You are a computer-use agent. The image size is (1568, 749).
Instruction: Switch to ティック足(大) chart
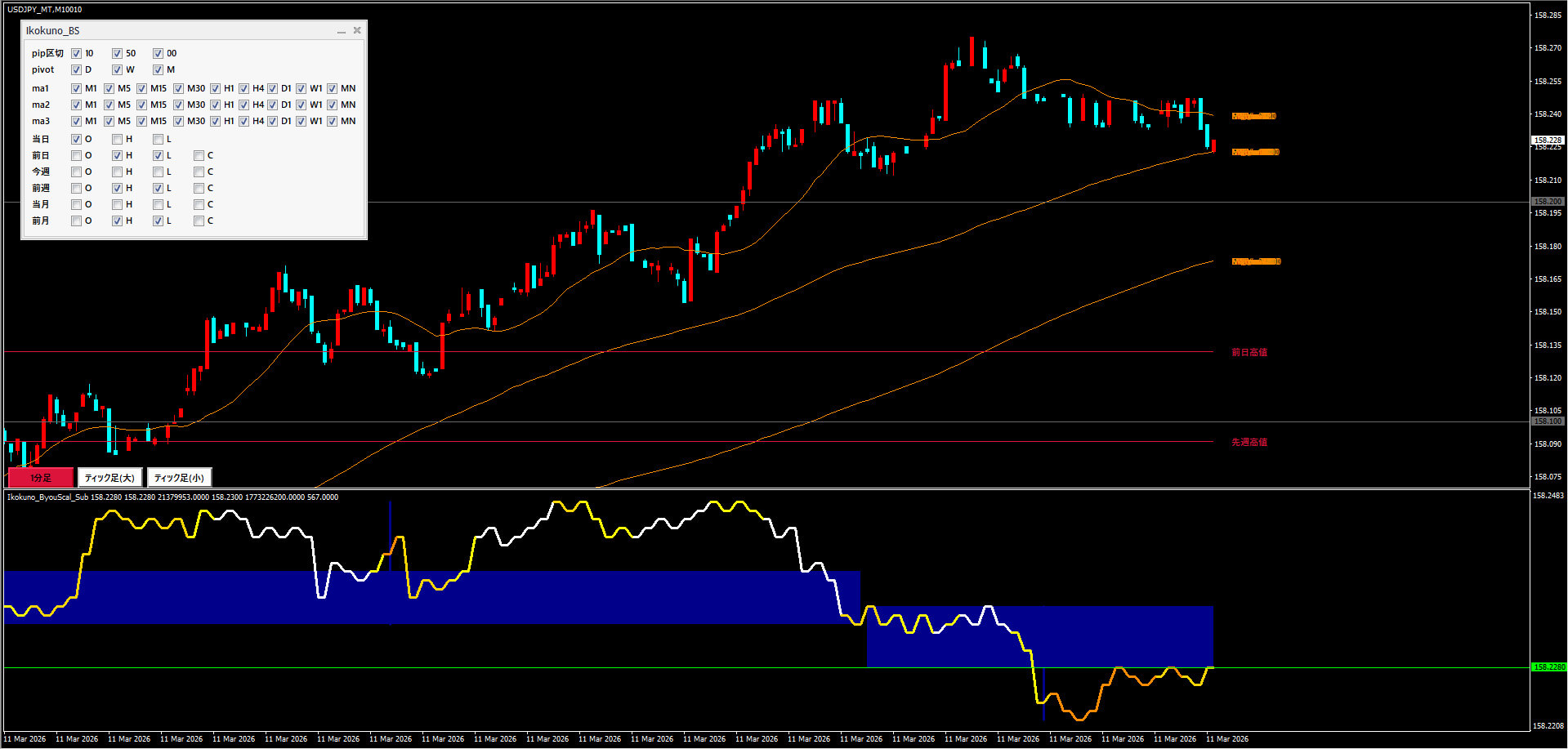pyautogui.click(x=109, y=477)
